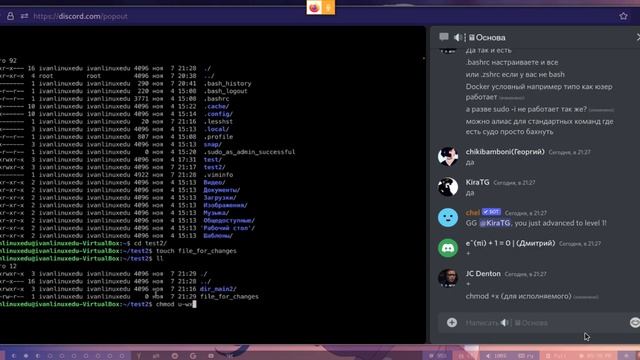Click the 'cd test2/' command in the terminal
This screenshot has height=360, width=640.
tap(150, 243)
